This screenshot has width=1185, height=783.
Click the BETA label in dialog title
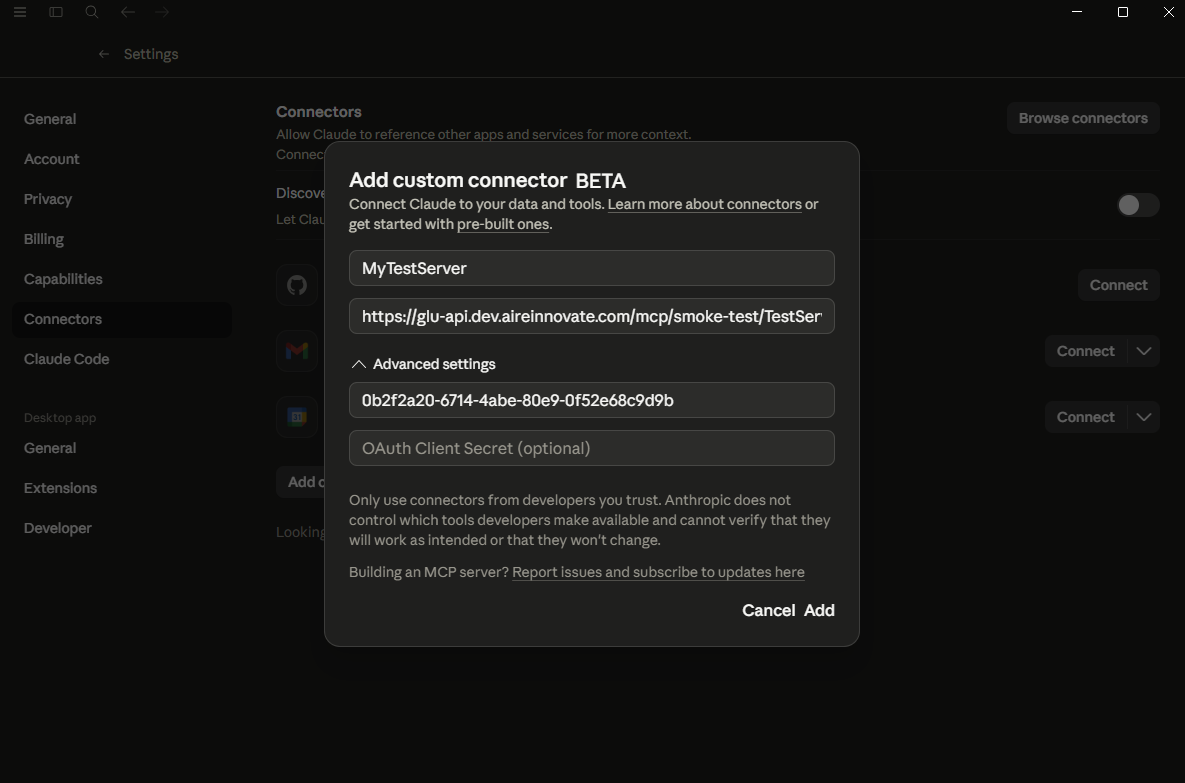(x=601, y=181)
